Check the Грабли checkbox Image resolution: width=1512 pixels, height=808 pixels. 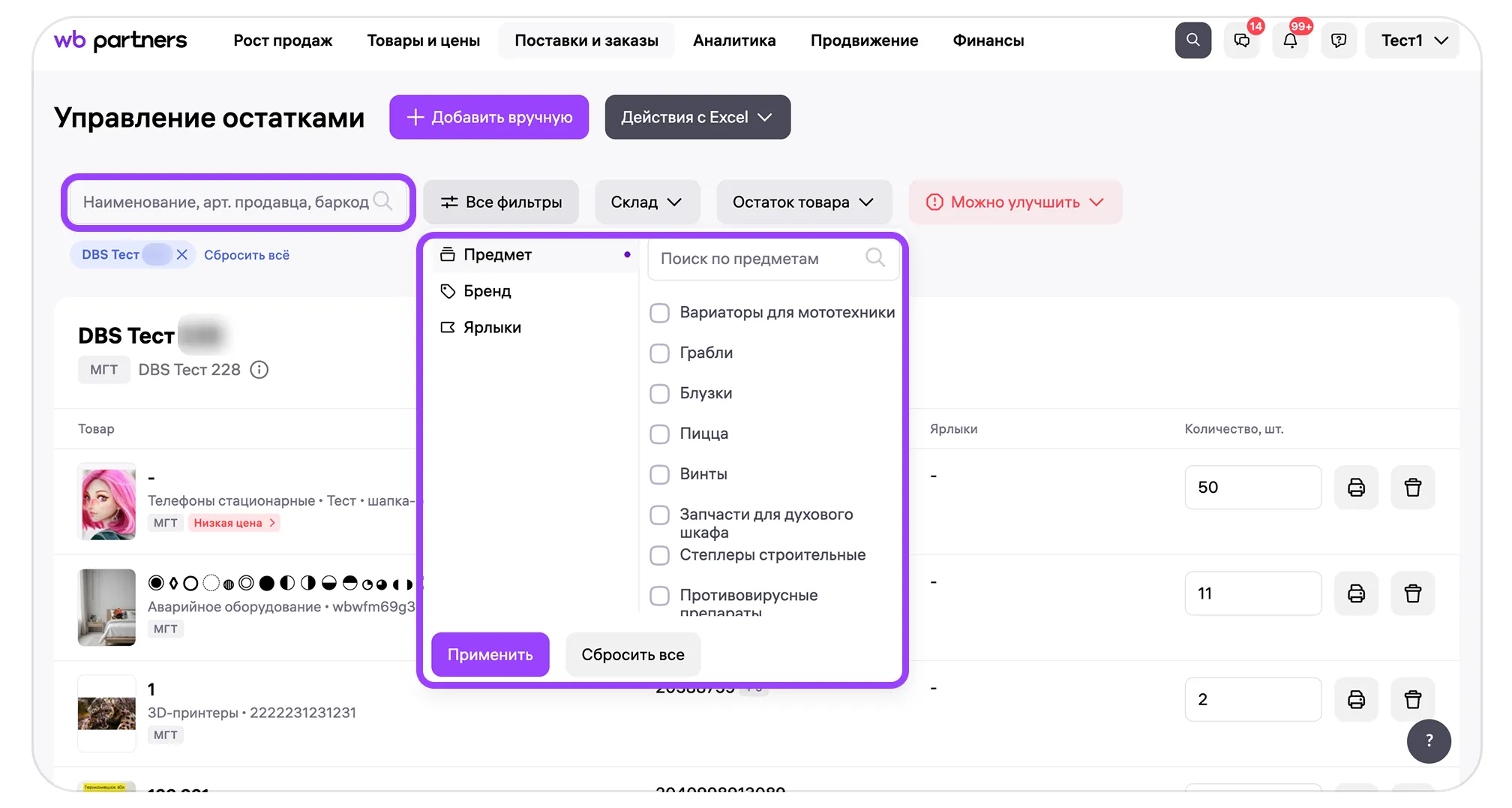pos(660,353)
